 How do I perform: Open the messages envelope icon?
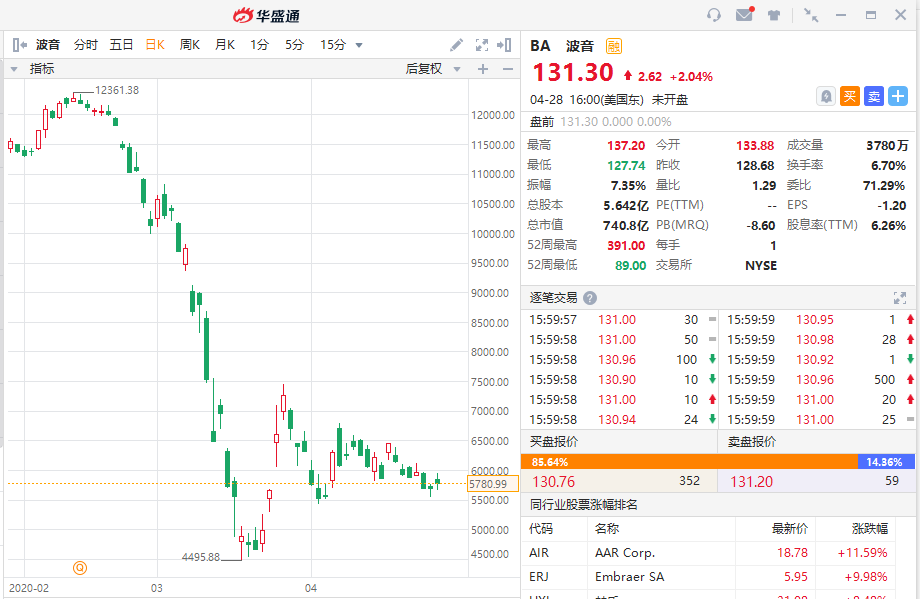point(745,14)
